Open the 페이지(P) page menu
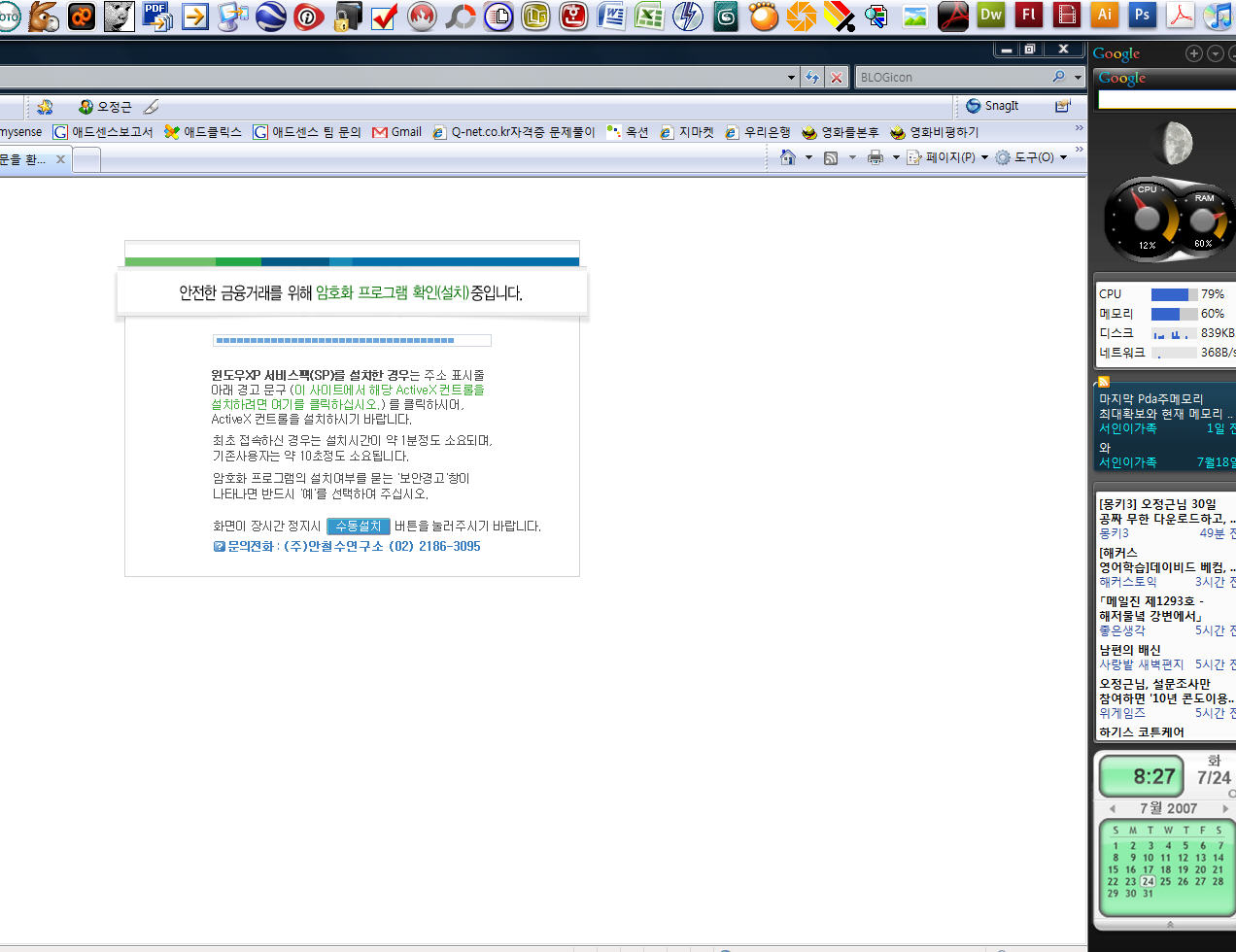The width and height of the screenshot is (1236, 952). (x=947, y=157)
